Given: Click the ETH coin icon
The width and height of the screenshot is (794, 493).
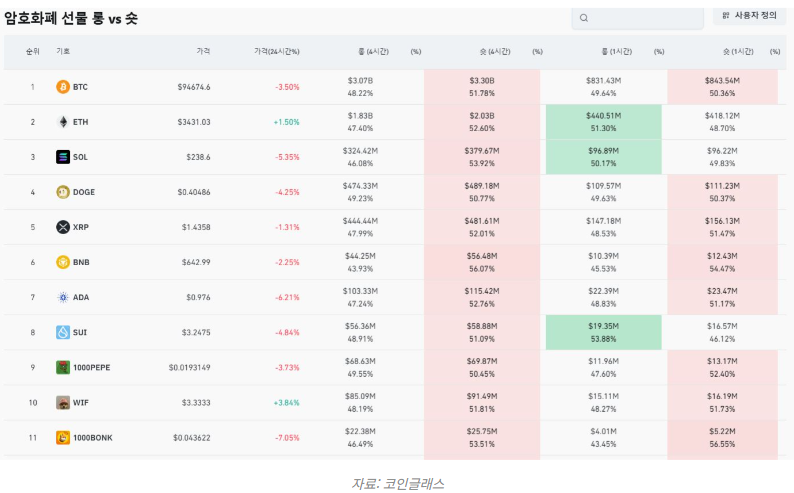Looking at the screenshot, I should [63, 122].
